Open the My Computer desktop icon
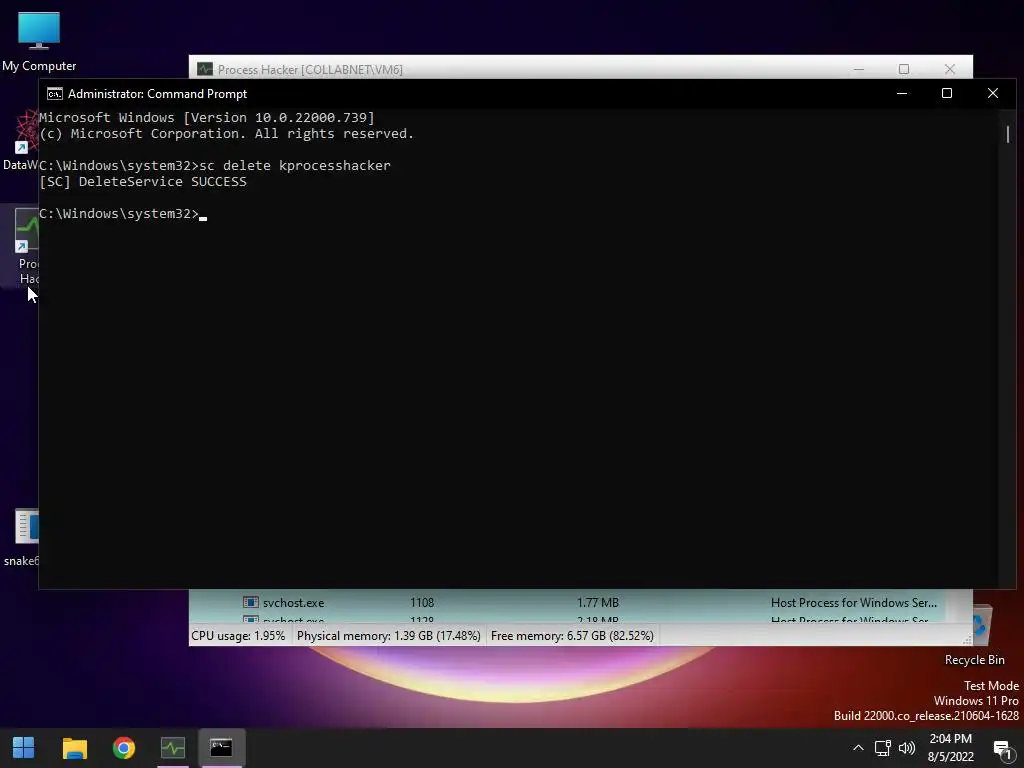Viewport: 1024px width, 768px height. pos(39,41)
